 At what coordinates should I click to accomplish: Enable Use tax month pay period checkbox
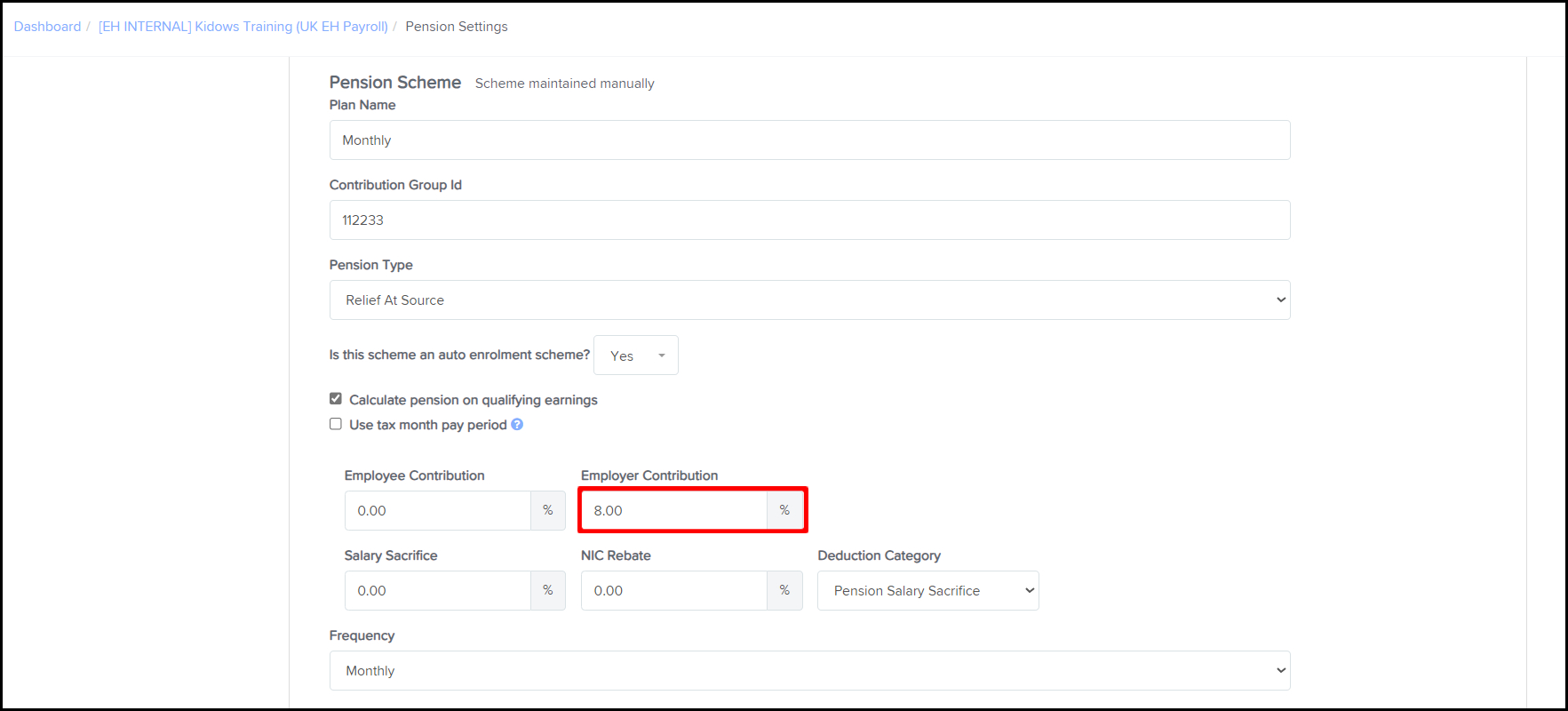pos(336,424)
